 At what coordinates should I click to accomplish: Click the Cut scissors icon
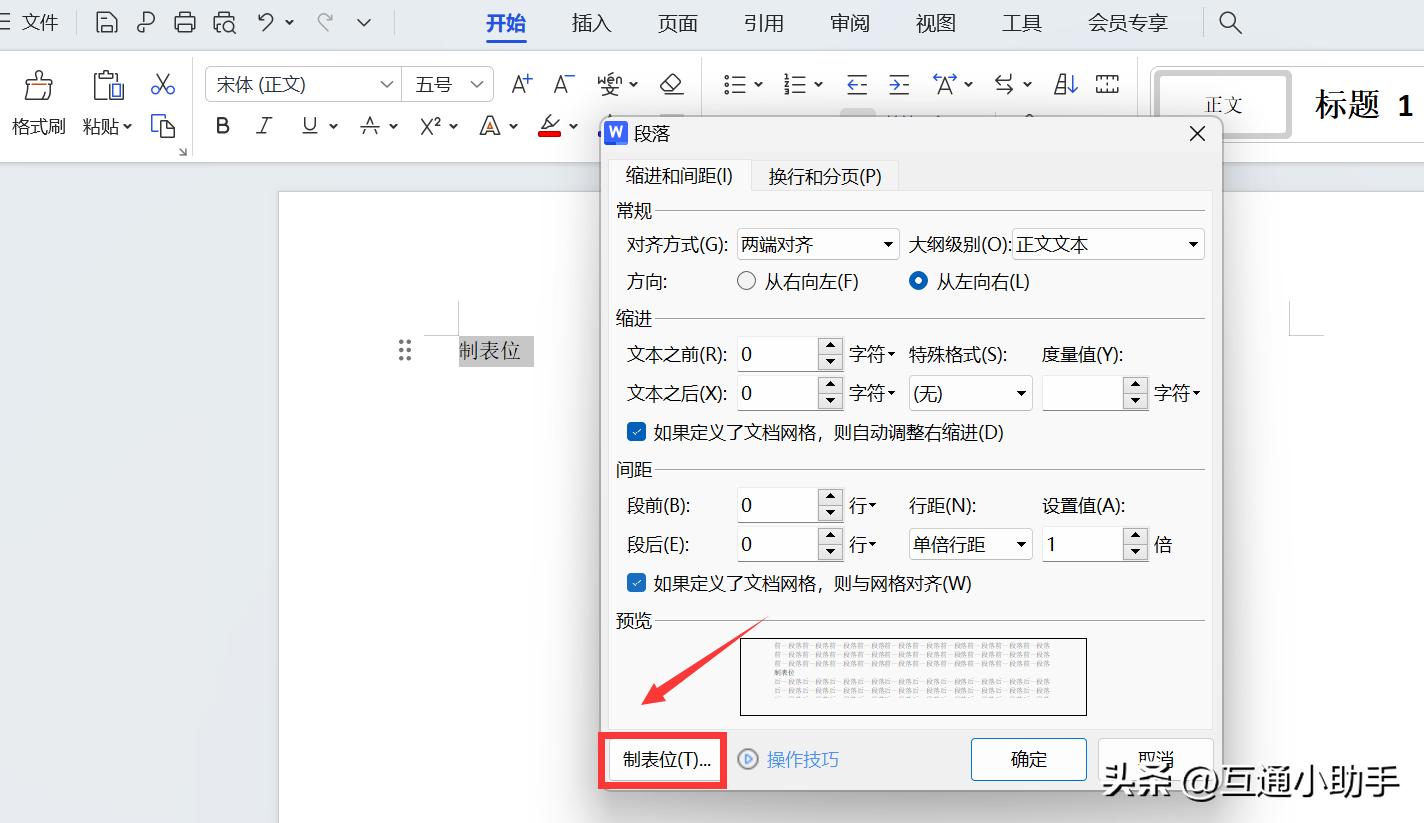coord(162,84)
